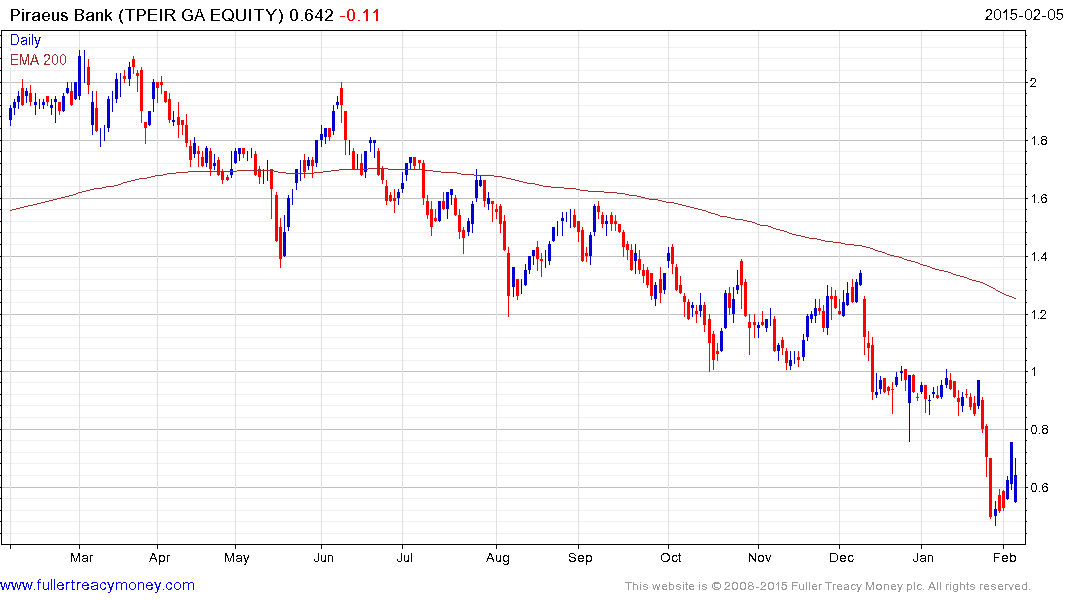
Task: Click the 'Feb' month label on axis
Action: (1004, 557)
